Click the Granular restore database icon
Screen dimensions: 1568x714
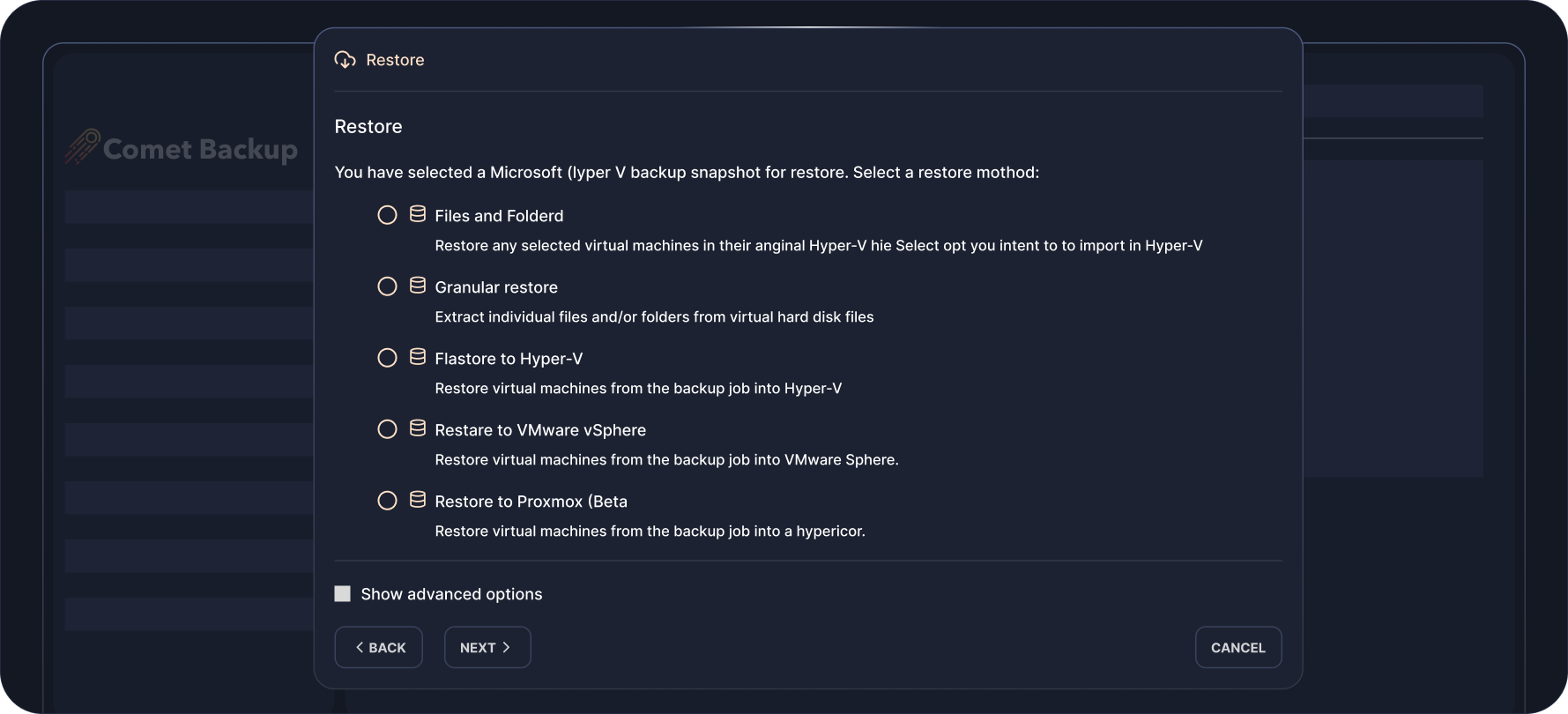tap(418, 286)
